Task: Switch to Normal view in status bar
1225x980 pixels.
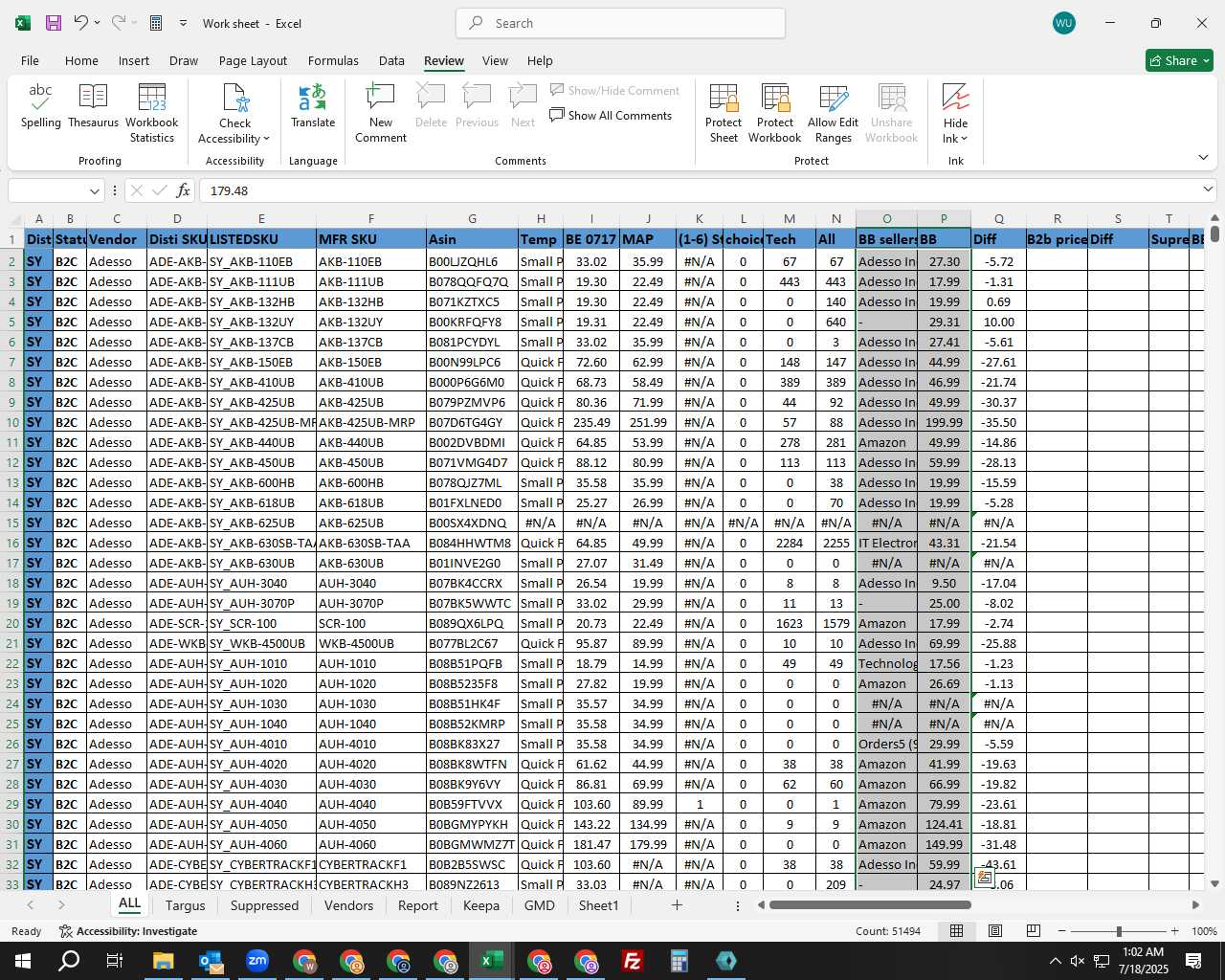Action: pyautogui.click(x=956, y=931)
